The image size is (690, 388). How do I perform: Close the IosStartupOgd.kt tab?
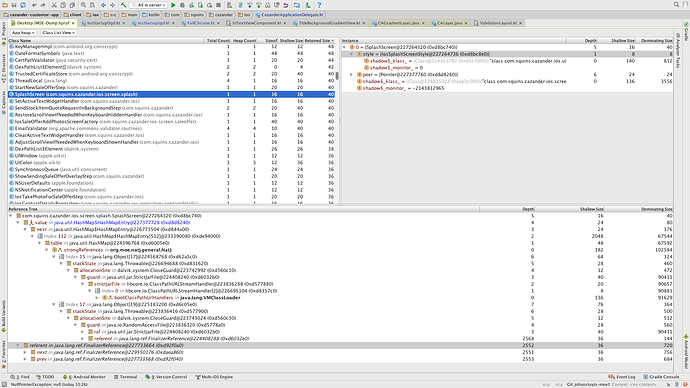click(x=124, y=23)
